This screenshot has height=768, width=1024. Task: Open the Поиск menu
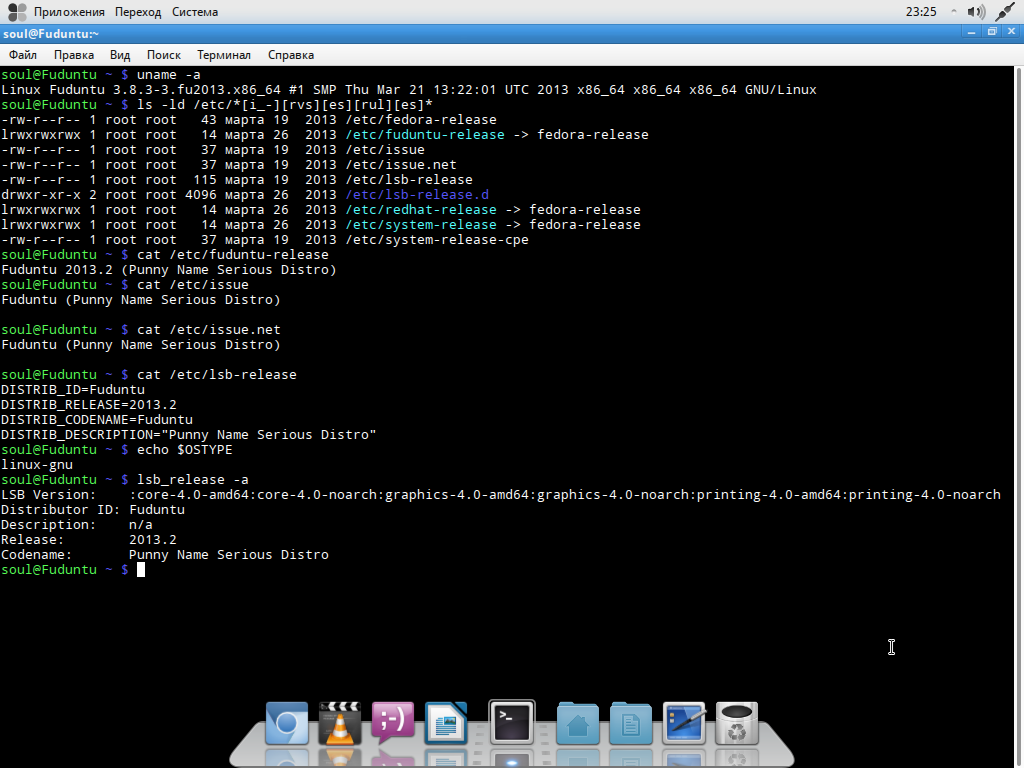(163, 55)
